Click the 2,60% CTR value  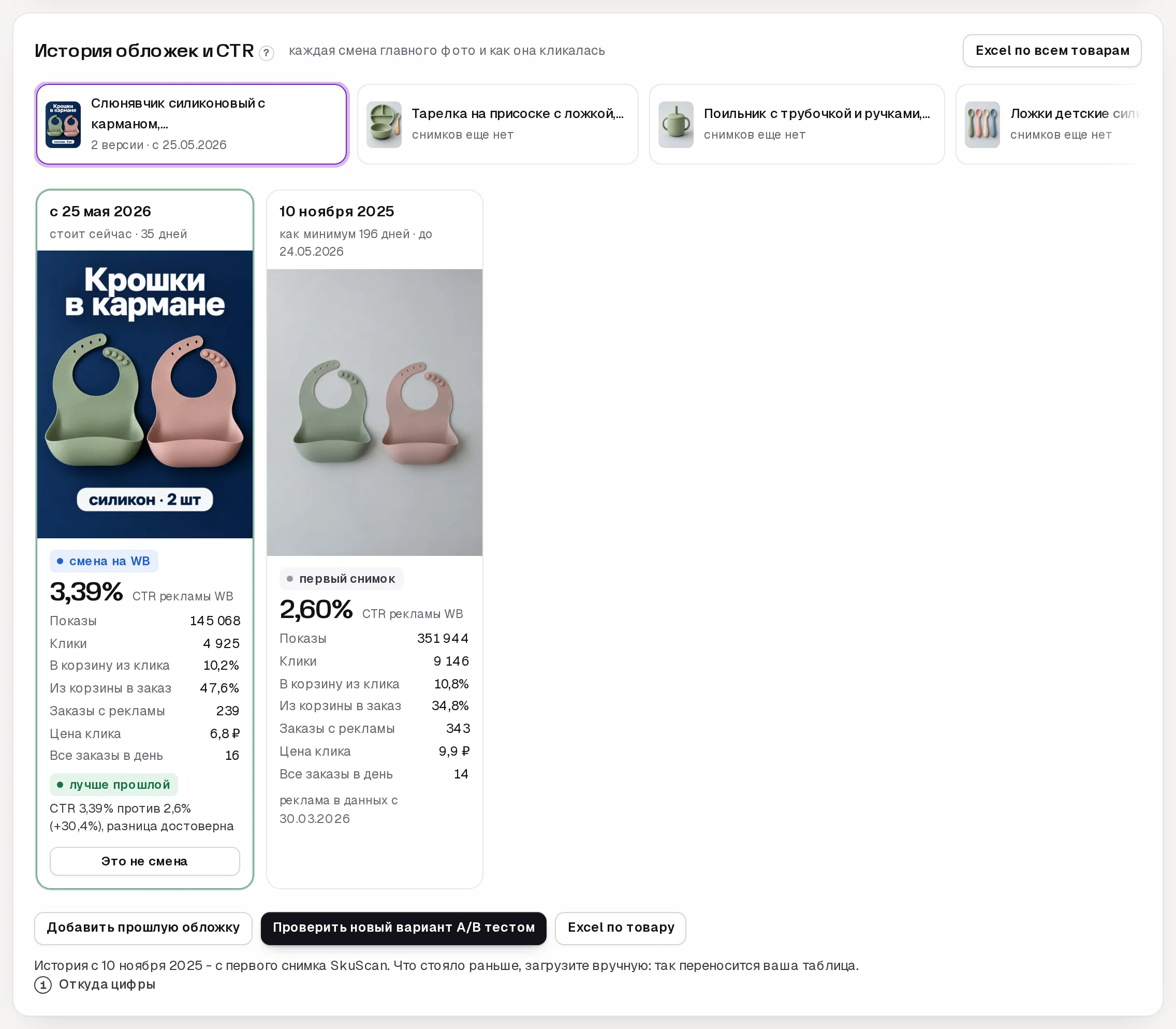(316, 610)
